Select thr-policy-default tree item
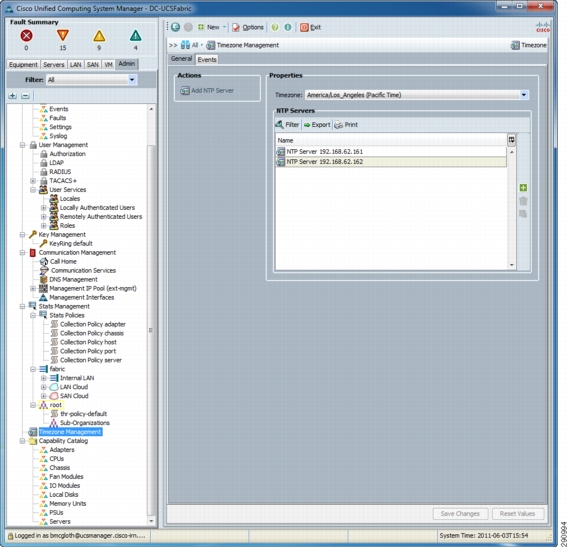 (83, 414)
